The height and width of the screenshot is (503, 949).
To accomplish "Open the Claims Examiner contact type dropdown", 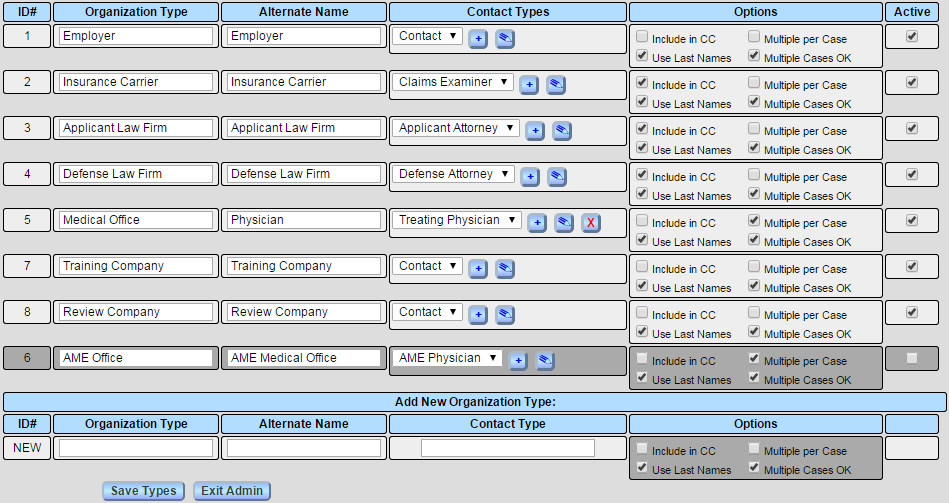I will point(452,82).
